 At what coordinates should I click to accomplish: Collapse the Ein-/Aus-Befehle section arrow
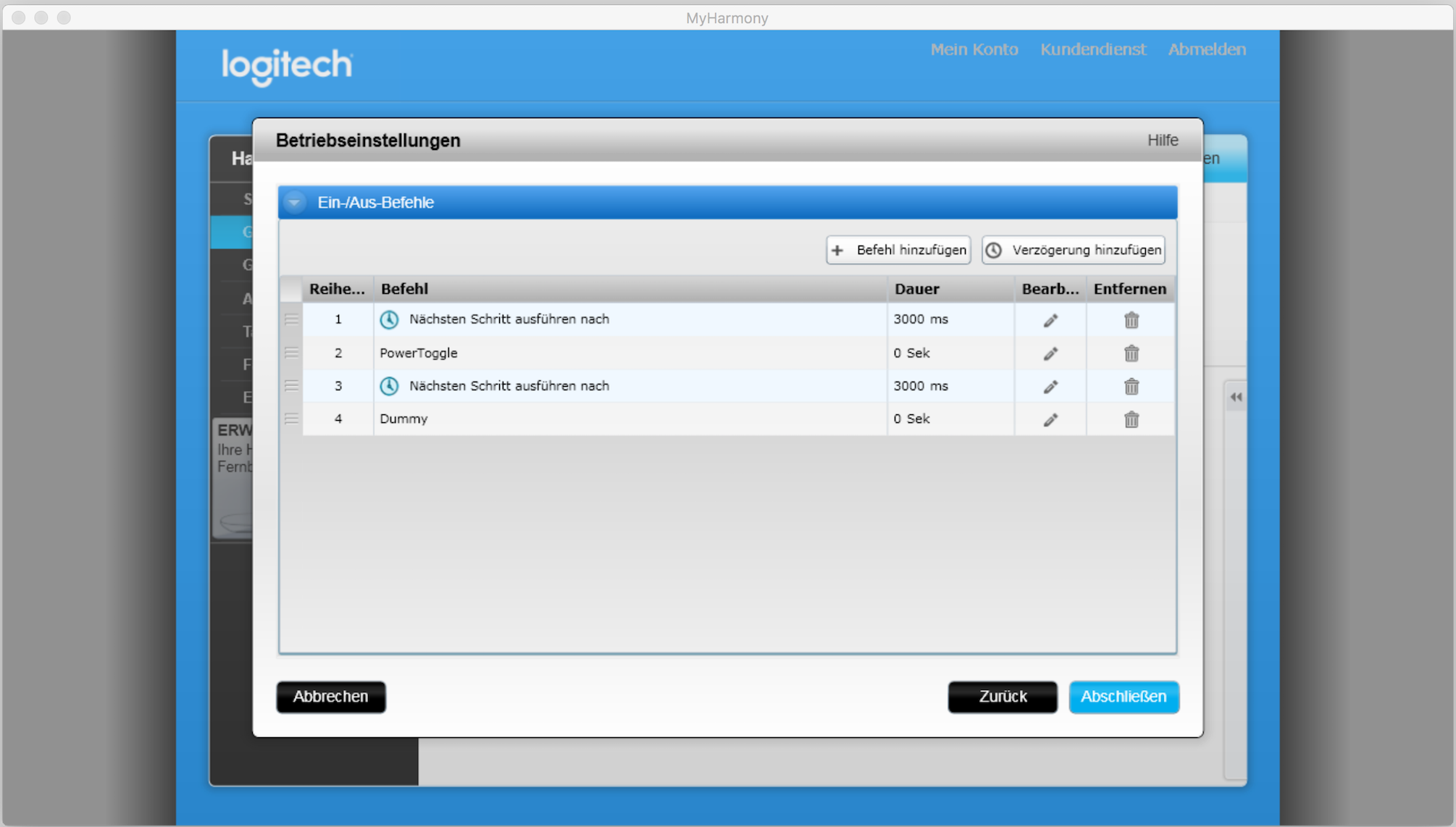(x=295, y=203)
